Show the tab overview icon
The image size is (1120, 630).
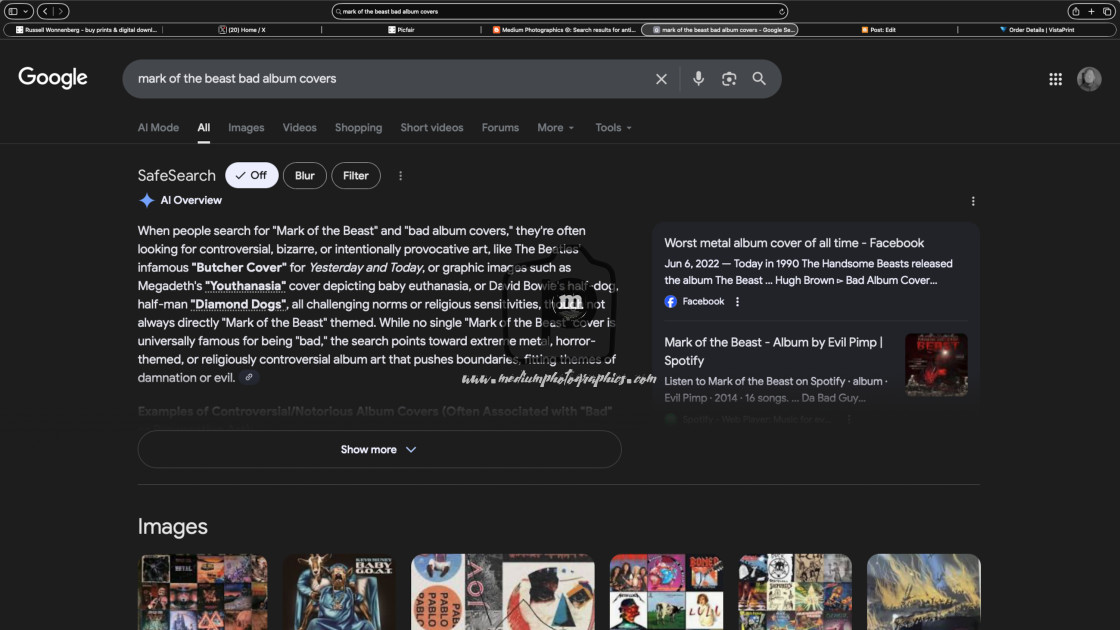1107,11
